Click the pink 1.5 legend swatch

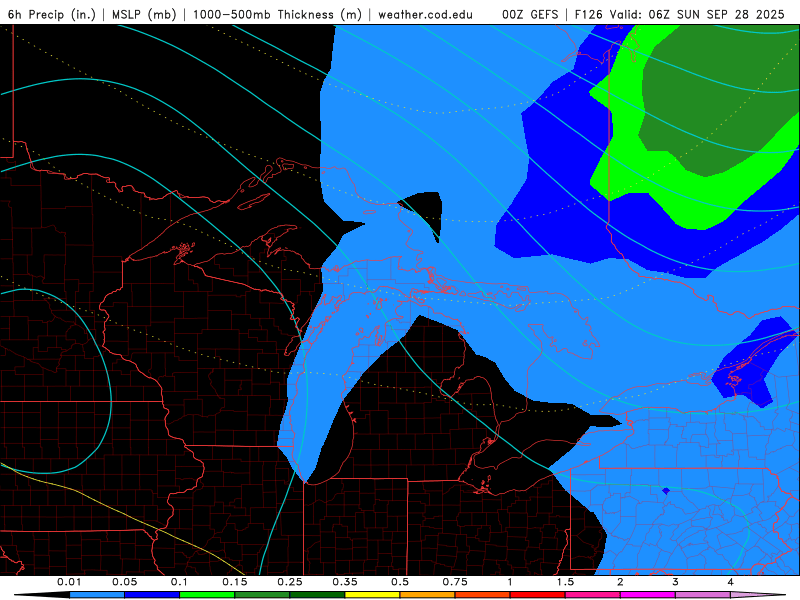point(593,595)
